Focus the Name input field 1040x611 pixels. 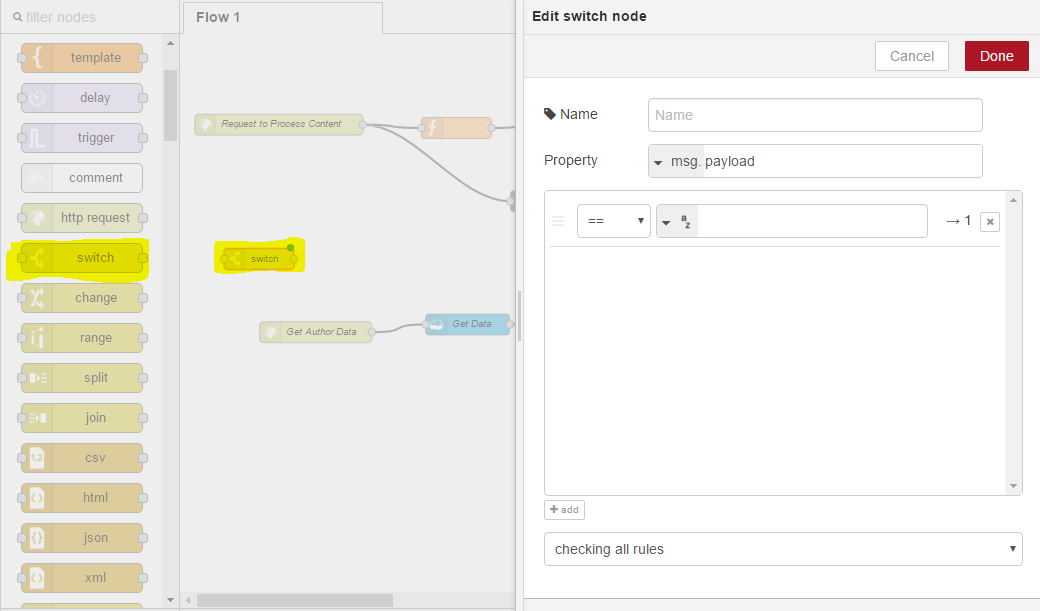tap(815, 115)
